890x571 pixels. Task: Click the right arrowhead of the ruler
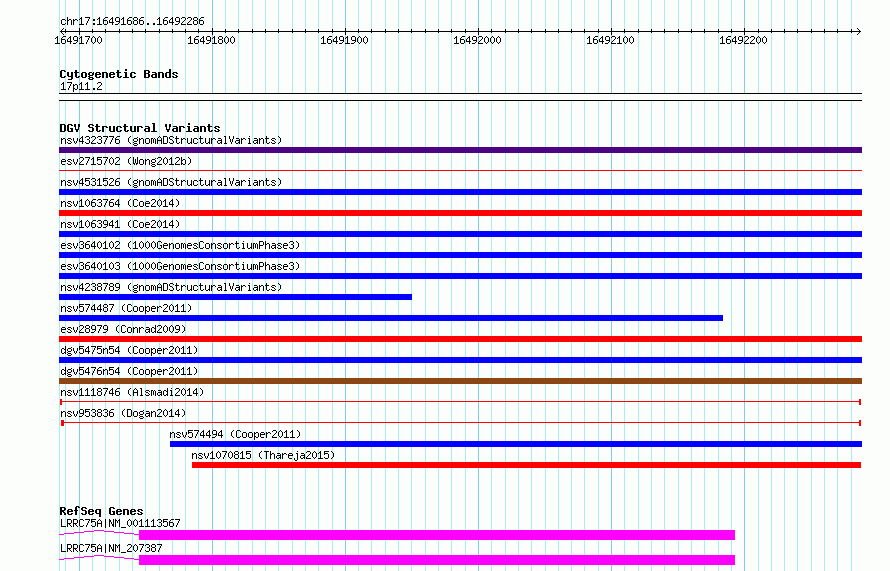858,32
